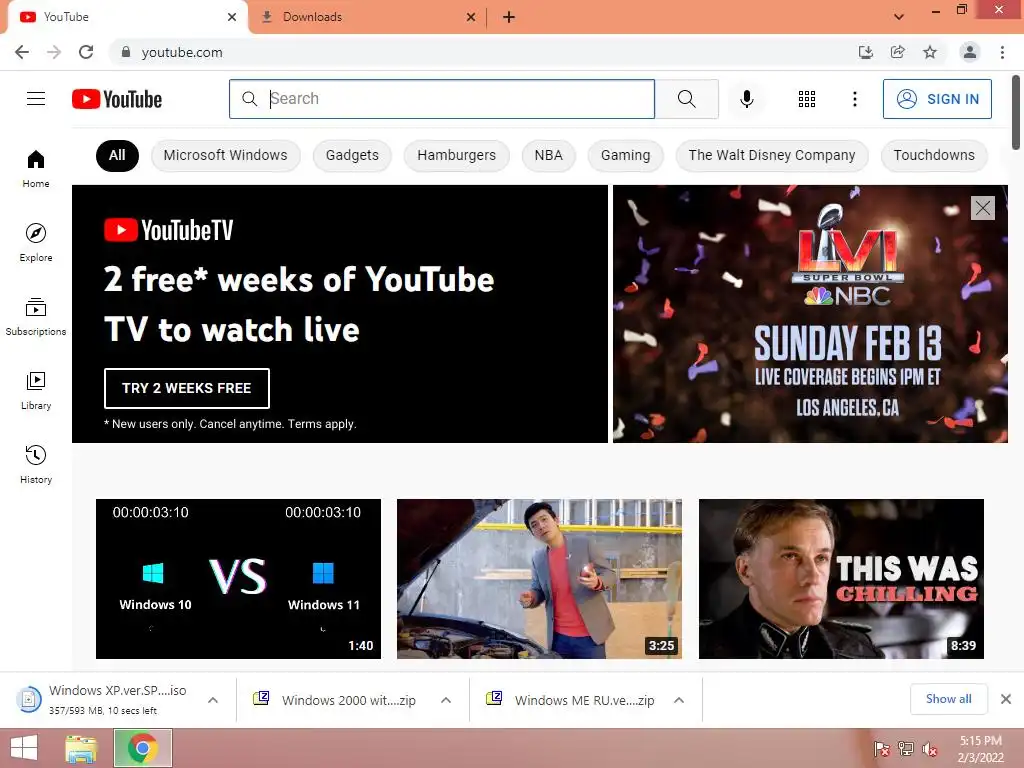
Task: Open Explore in sidebar
Action: pos(36,242)
